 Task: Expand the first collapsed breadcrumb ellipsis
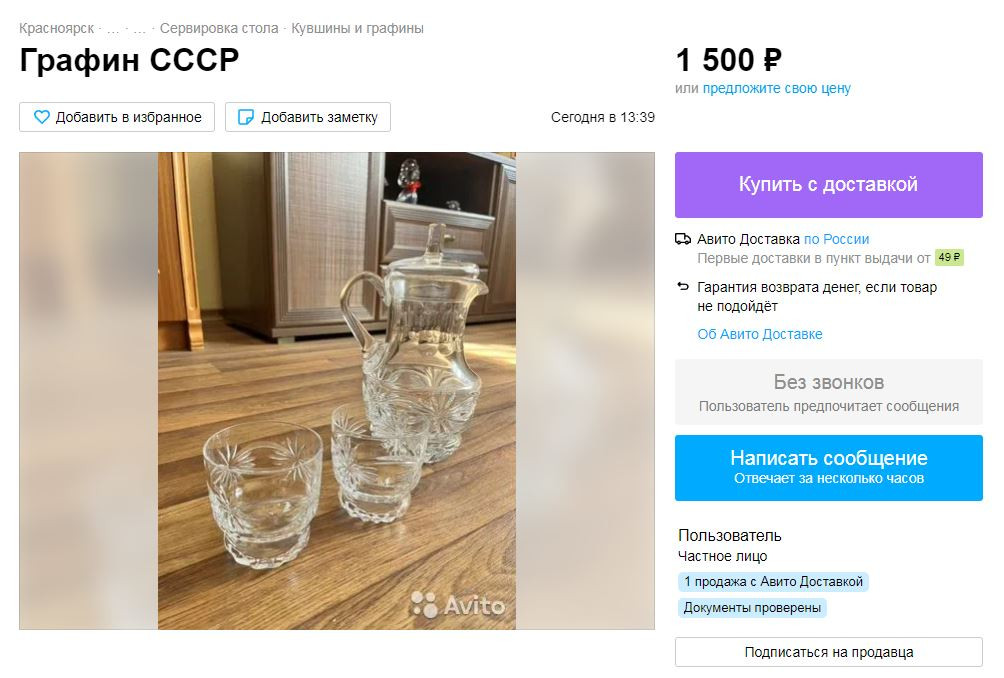(113, 28)
